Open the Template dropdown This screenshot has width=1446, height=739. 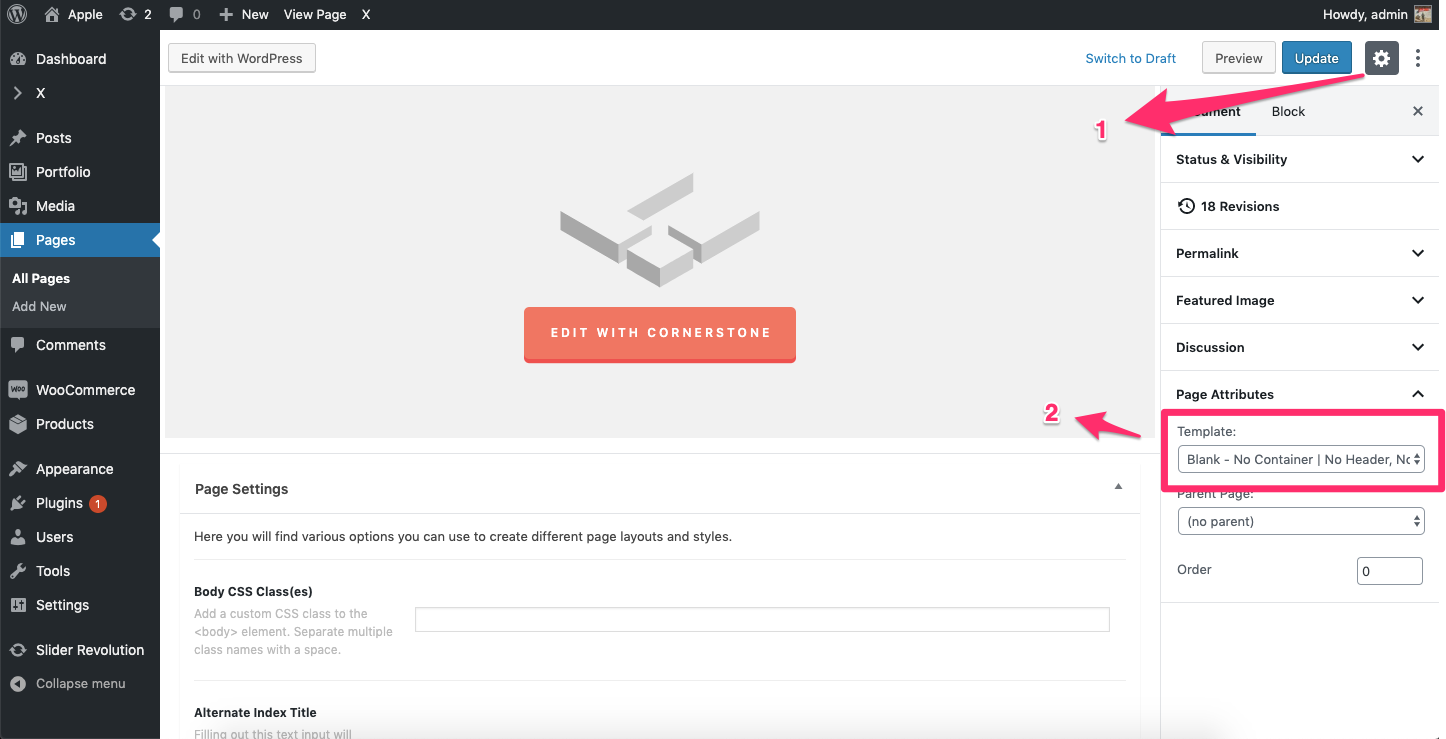coord(1300,459)
